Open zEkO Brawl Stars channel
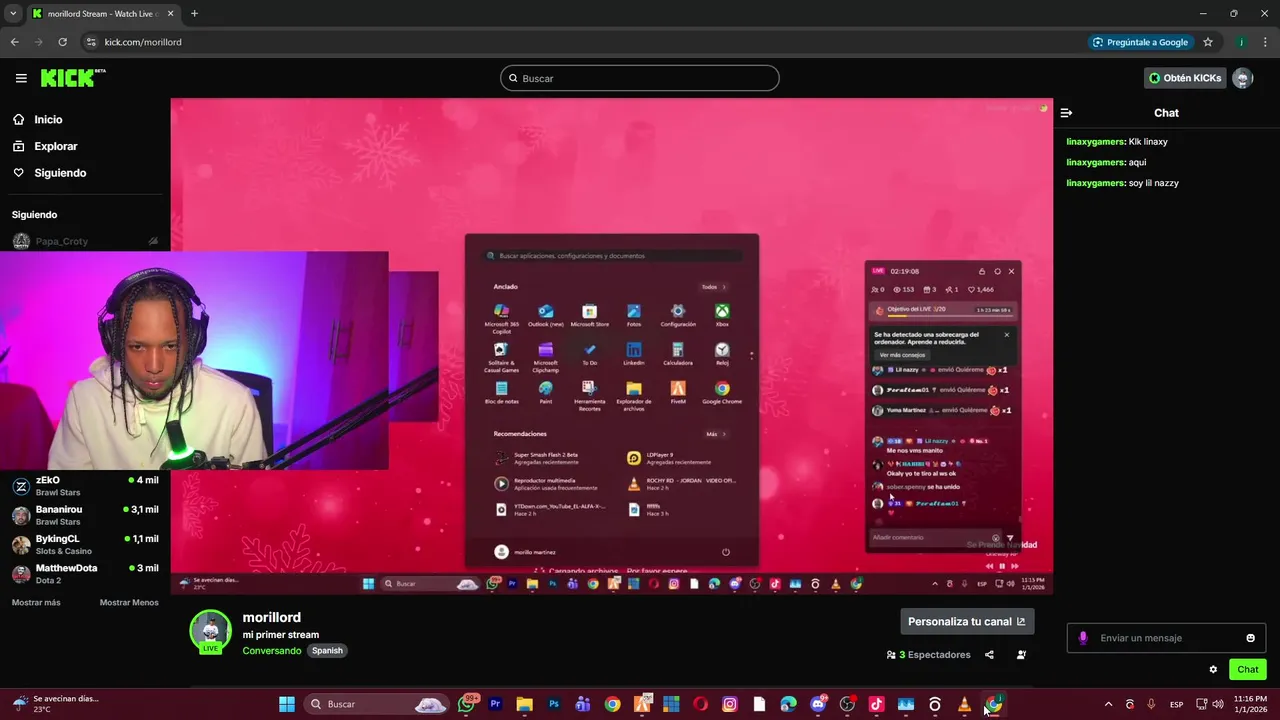 point(85,486)
